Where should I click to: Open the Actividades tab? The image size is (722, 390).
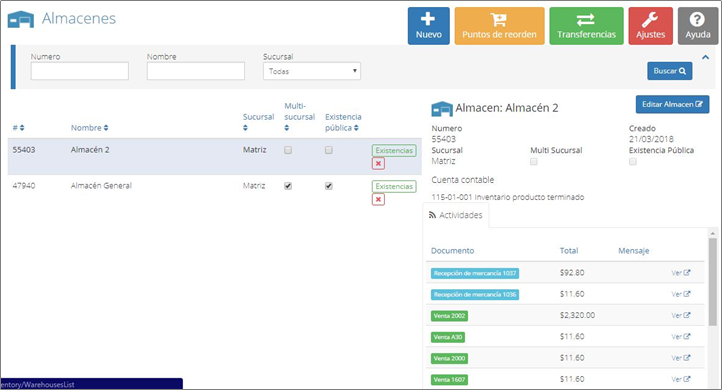[456, 215]
